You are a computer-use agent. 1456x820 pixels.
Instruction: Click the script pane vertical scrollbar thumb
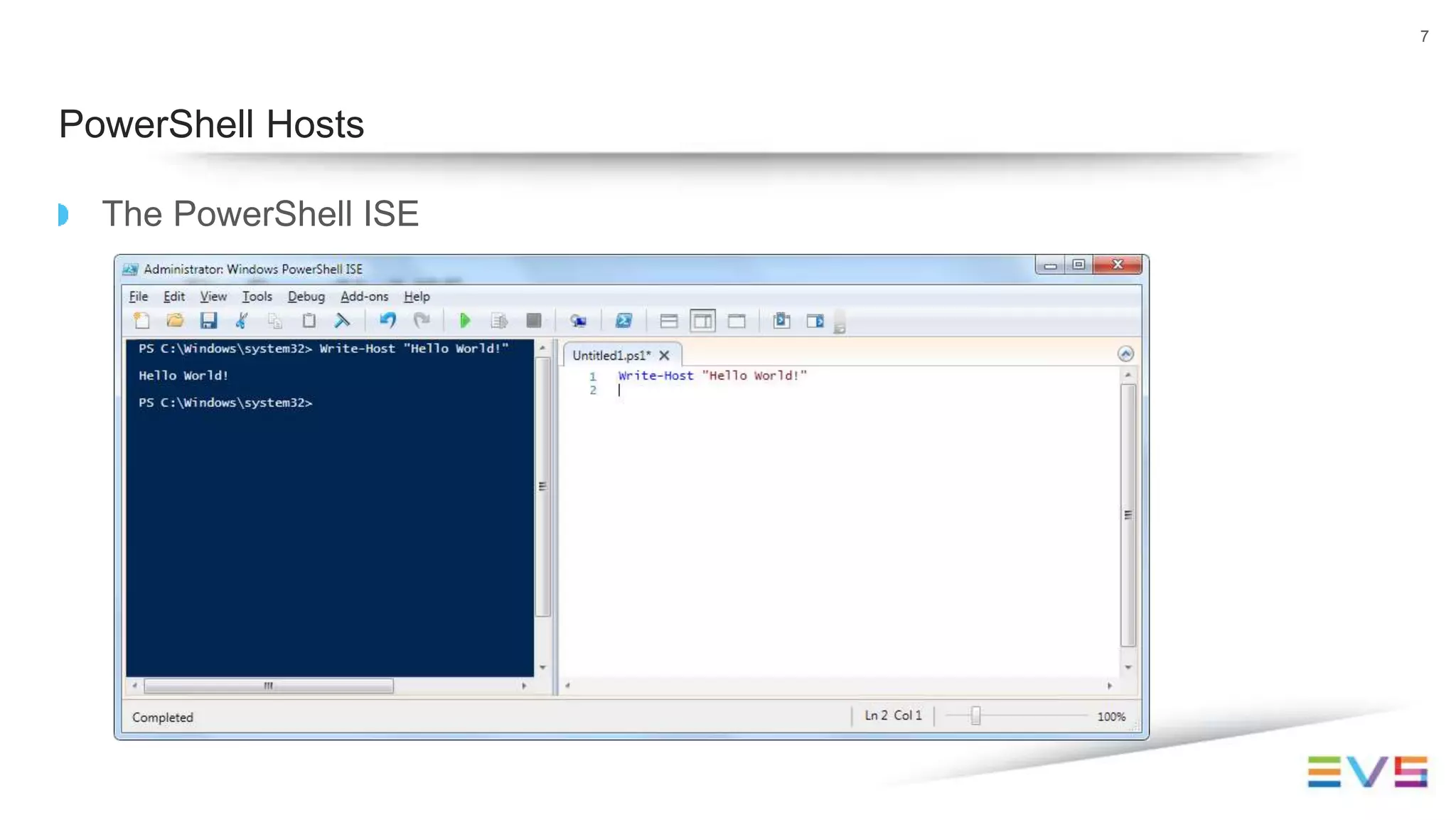click(1128, 515)
